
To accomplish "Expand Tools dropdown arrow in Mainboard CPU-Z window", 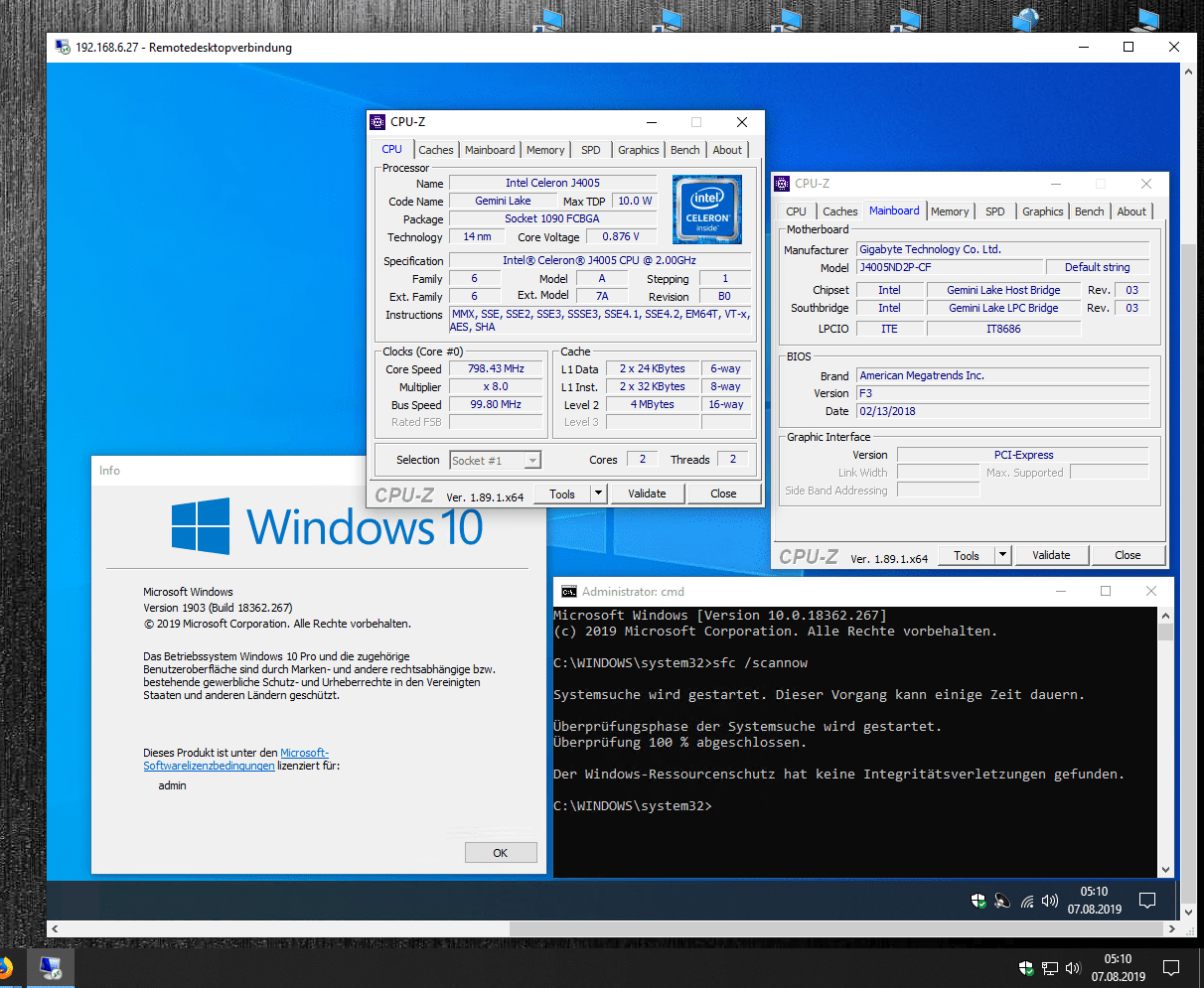I will [x=1002, y=555].
